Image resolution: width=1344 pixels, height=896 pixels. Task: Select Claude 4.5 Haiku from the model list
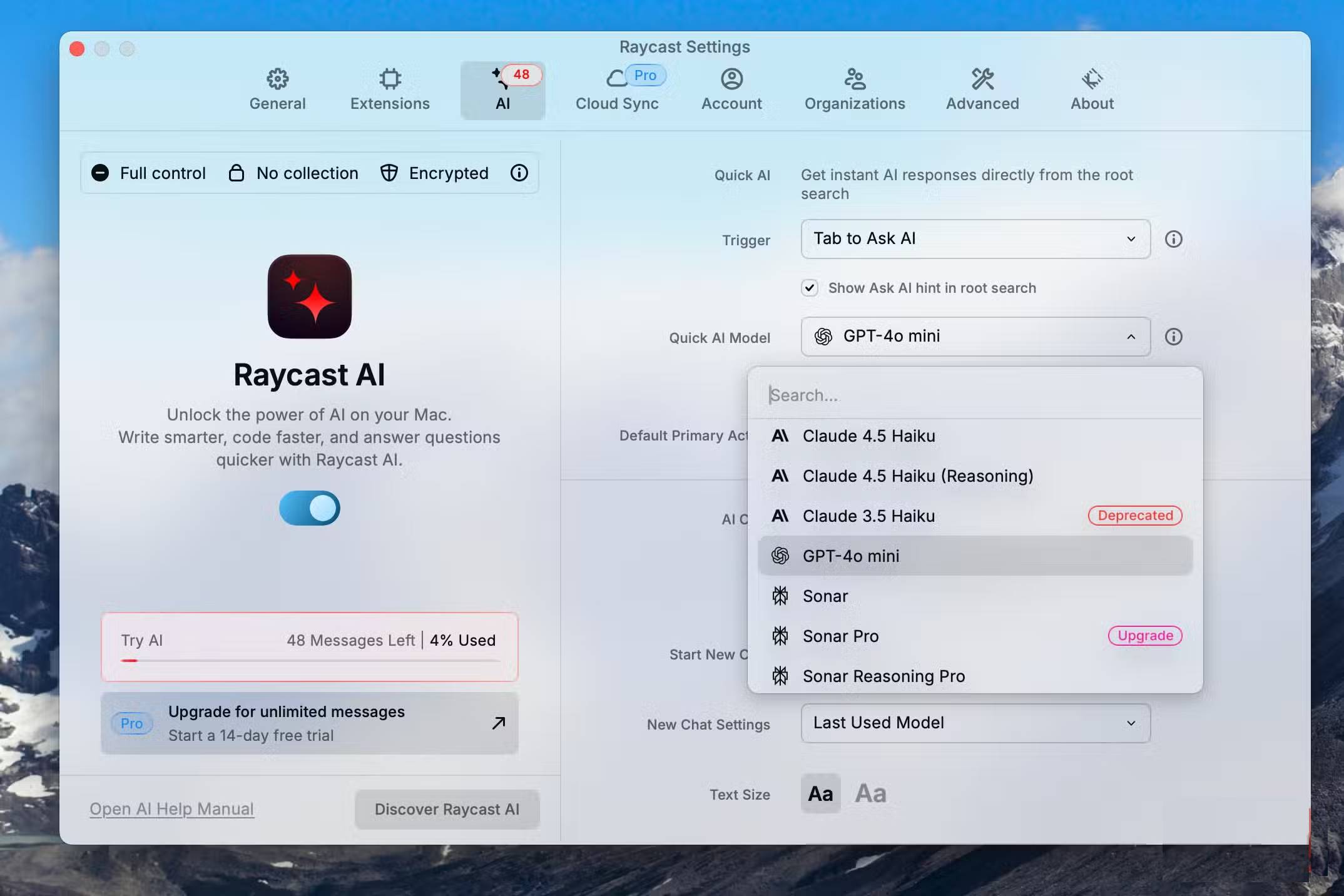[x=868, y=436]
